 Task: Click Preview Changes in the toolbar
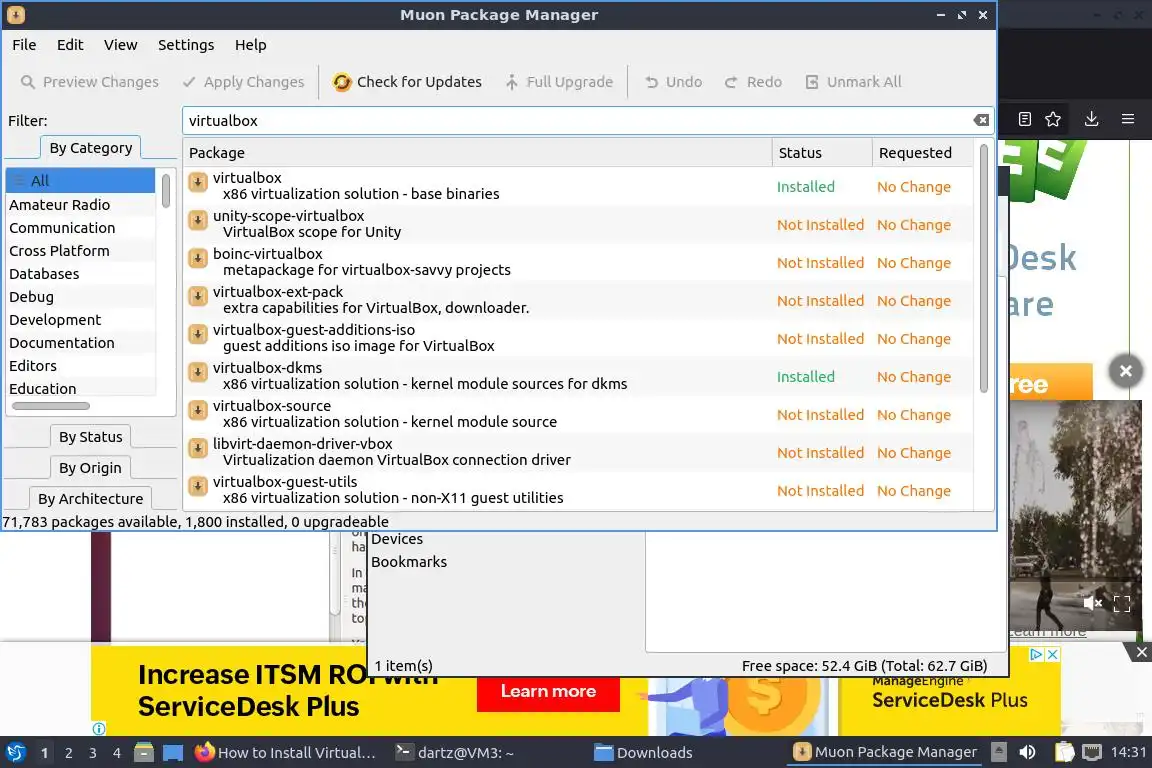tap(90, 82)
